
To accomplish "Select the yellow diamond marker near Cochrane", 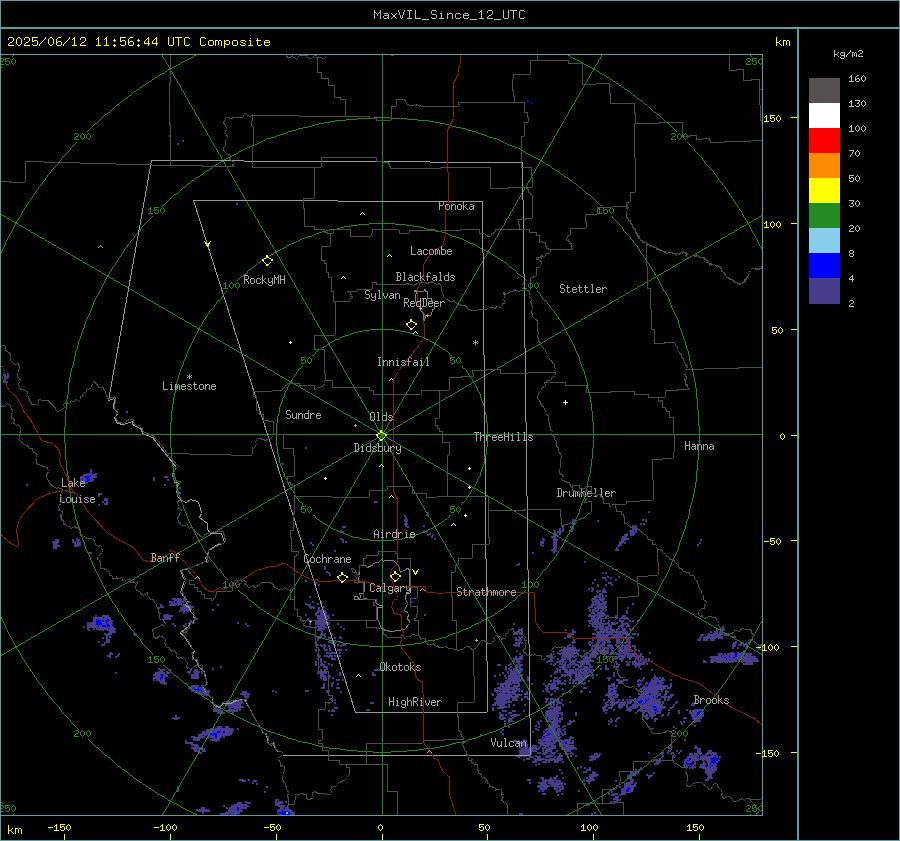I will (343, 577).
